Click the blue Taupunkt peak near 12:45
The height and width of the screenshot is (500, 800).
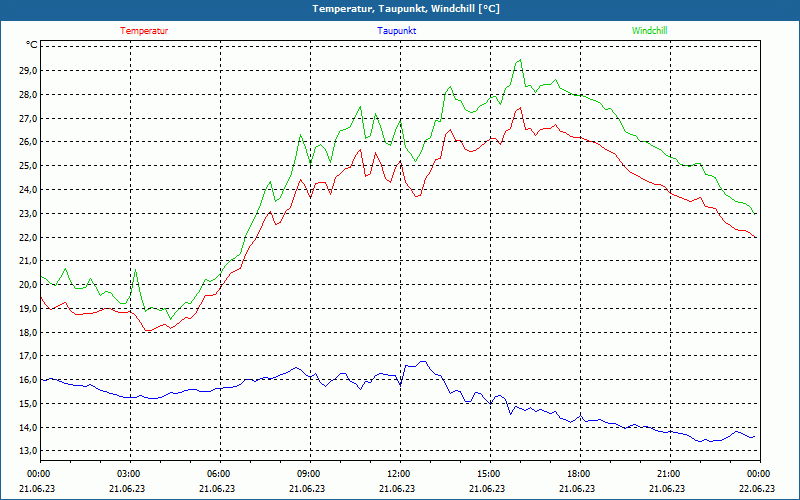tap(423, 361)
